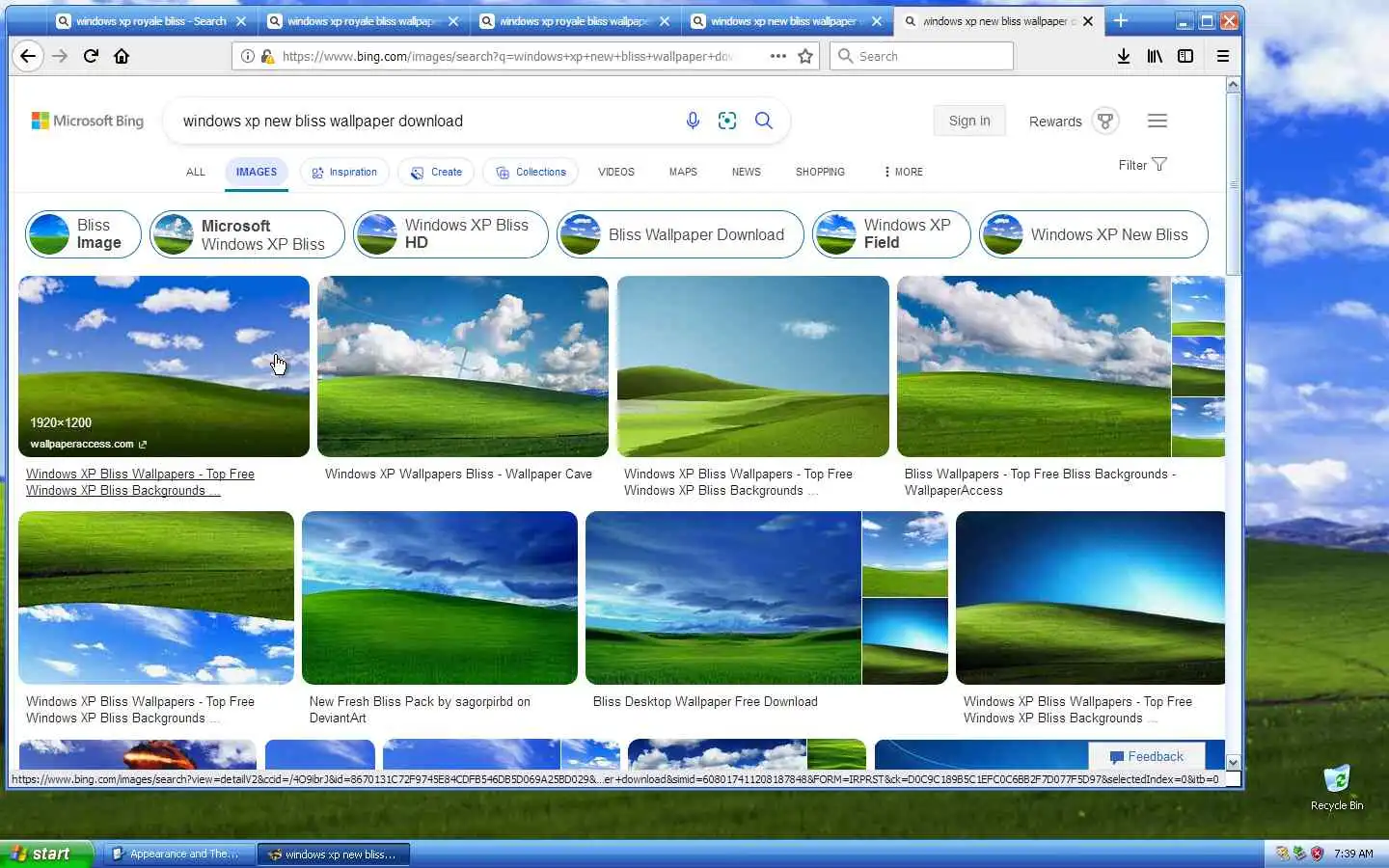Open 'New Fresh Bliss Pack' DeviantArt thumbnail

(x=440, y=598)
